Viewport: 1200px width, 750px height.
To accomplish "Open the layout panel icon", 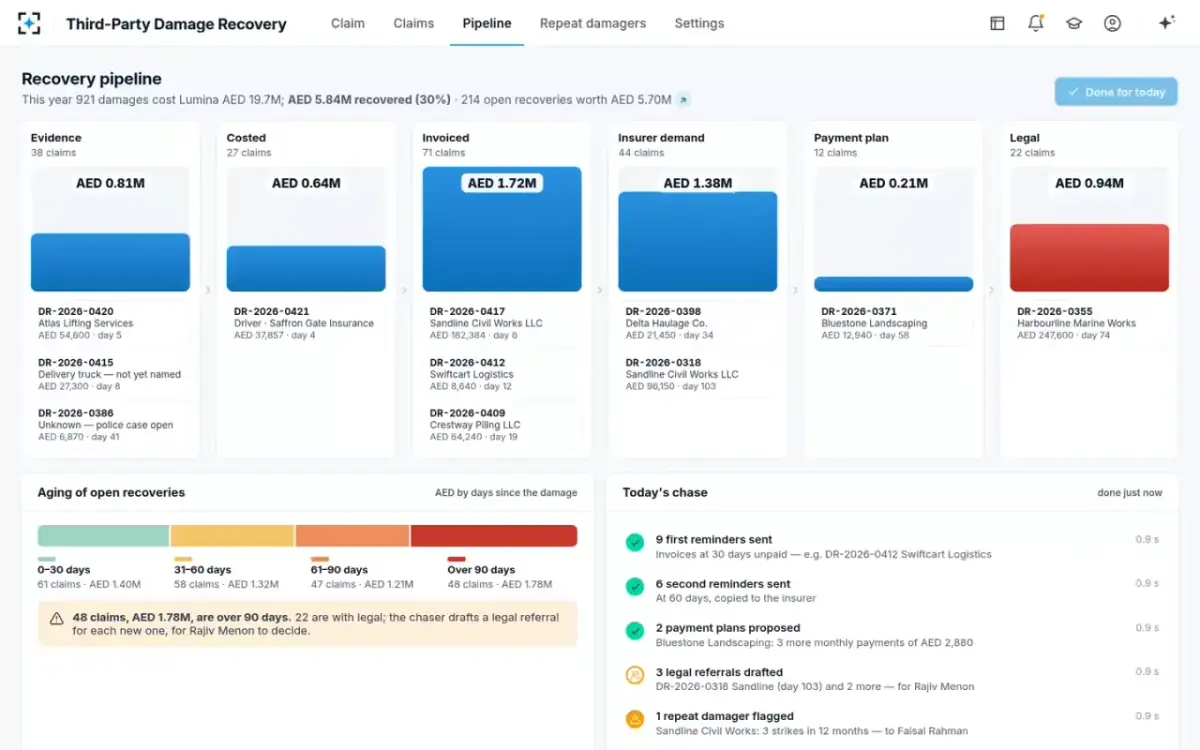I will (x=997, y=23).
